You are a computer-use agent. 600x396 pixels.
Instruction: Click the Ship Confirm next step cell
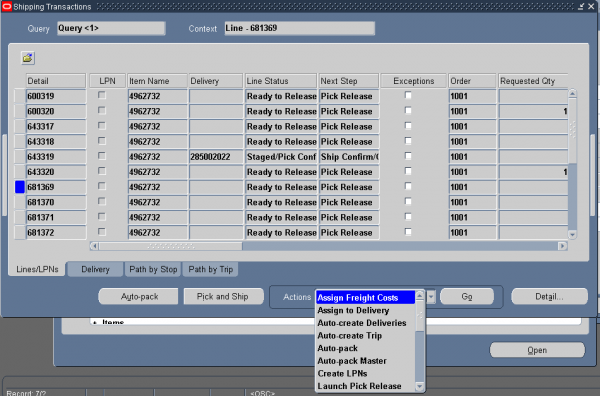pos(349,157)
